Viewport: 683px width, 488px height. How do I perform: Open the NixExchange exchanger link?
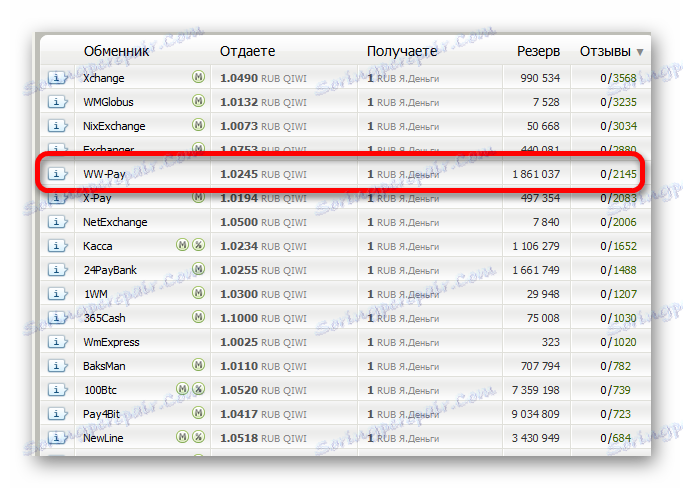click(x=114, y=126)
